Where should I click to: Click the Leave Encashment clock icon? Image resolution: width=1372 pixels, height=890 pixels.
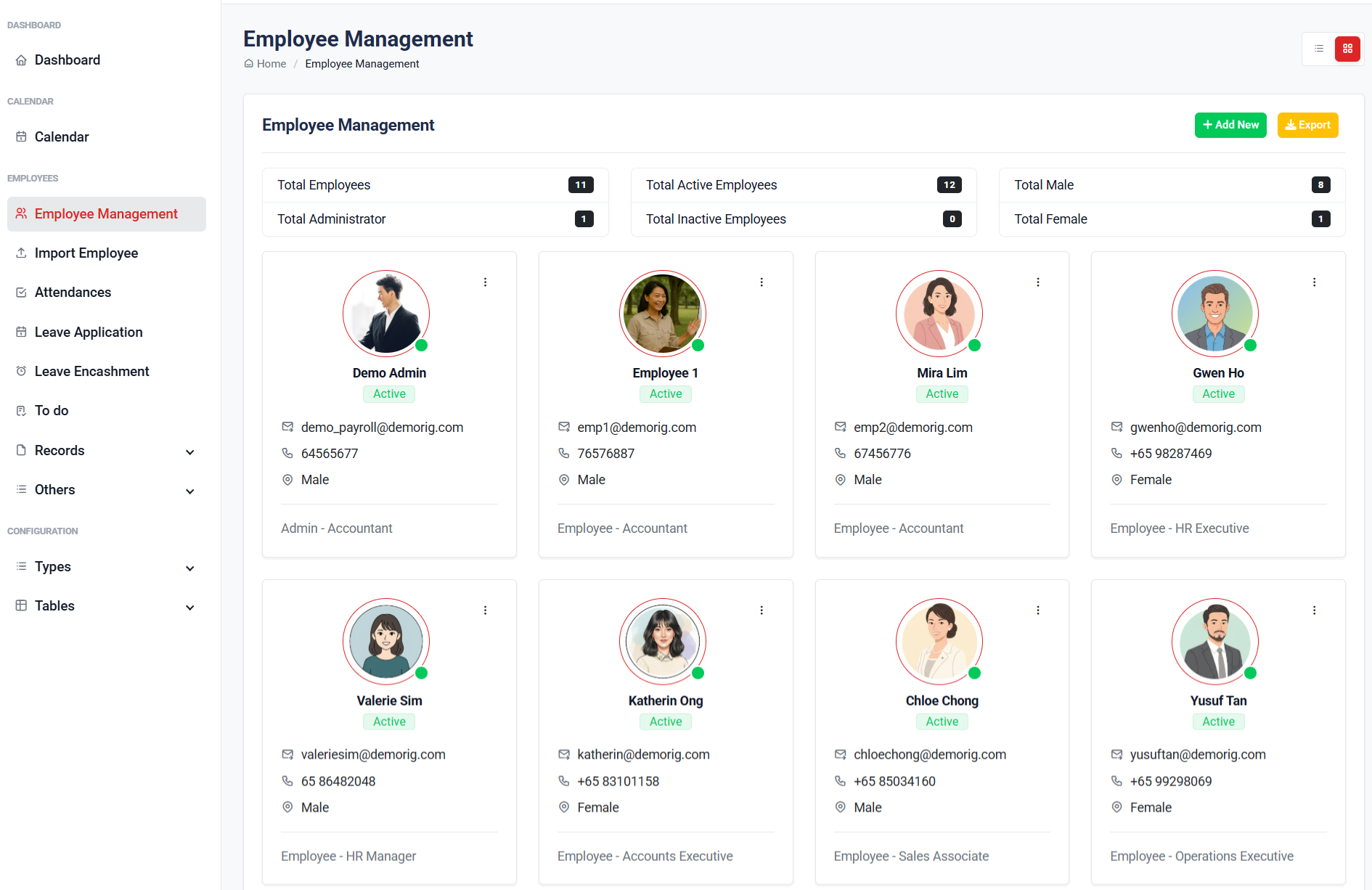click(22, 372)
